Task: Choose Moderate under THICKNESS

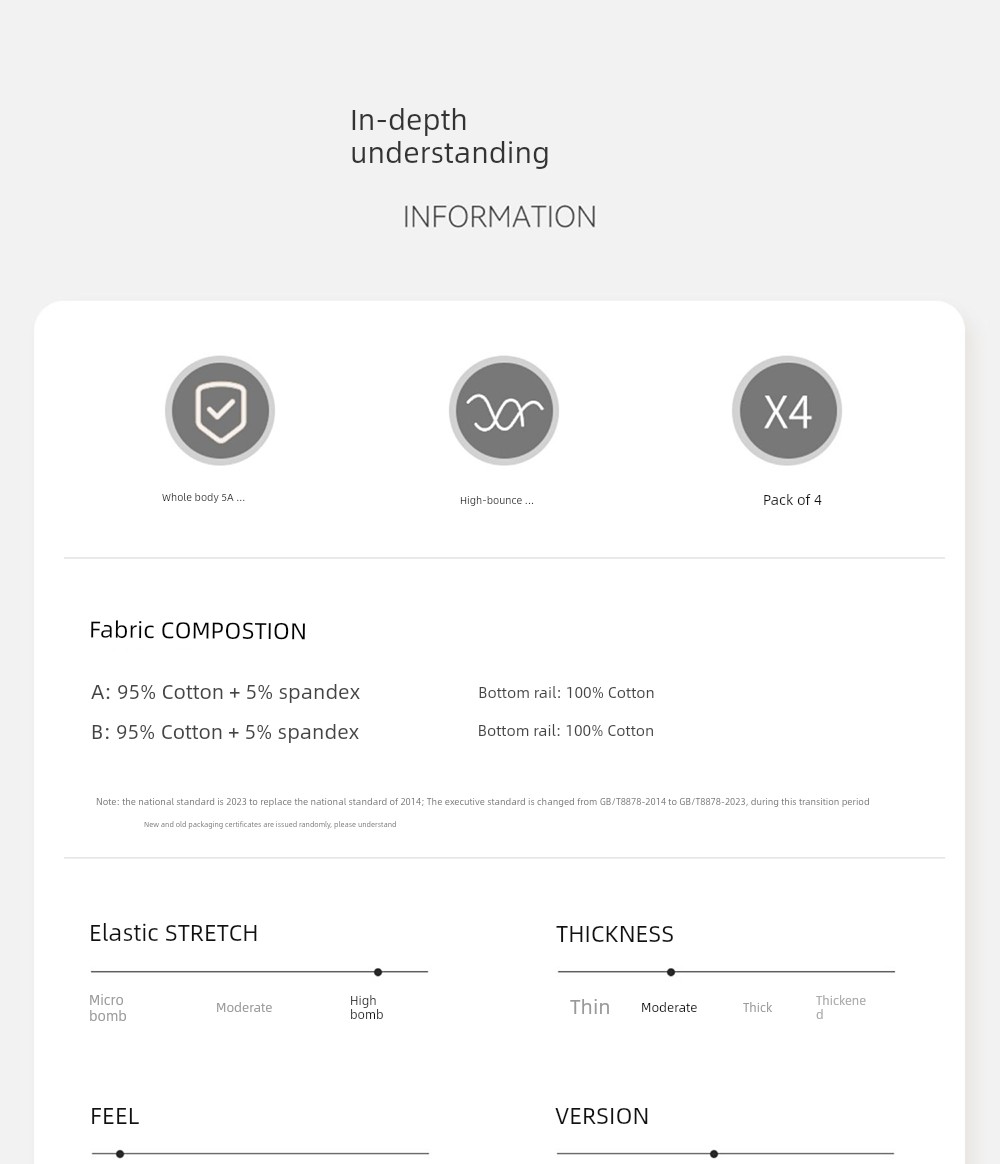Action: (x=669, y=1007)
